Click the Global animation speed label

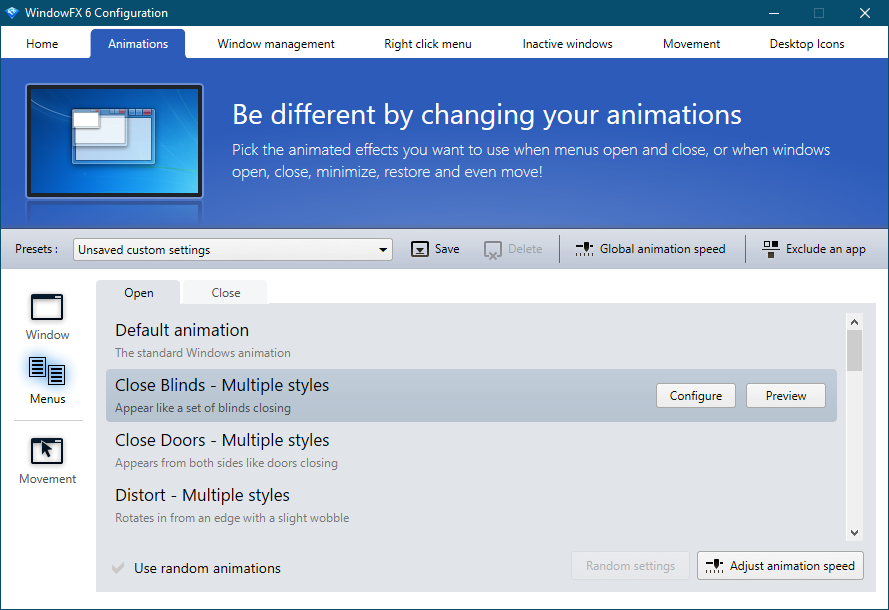(x=662, y=249)
